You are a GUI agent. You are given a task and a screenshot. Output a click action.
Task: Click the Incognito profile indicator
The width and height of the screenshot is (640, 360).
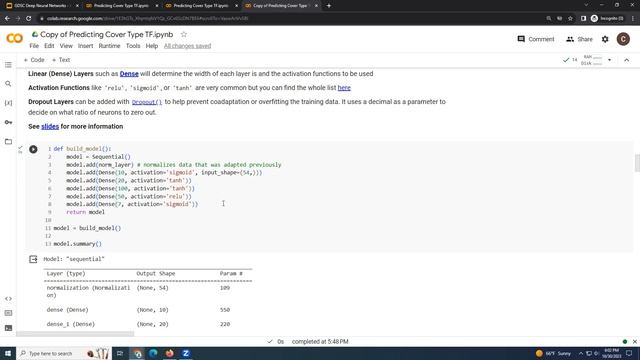click(607, 18)
